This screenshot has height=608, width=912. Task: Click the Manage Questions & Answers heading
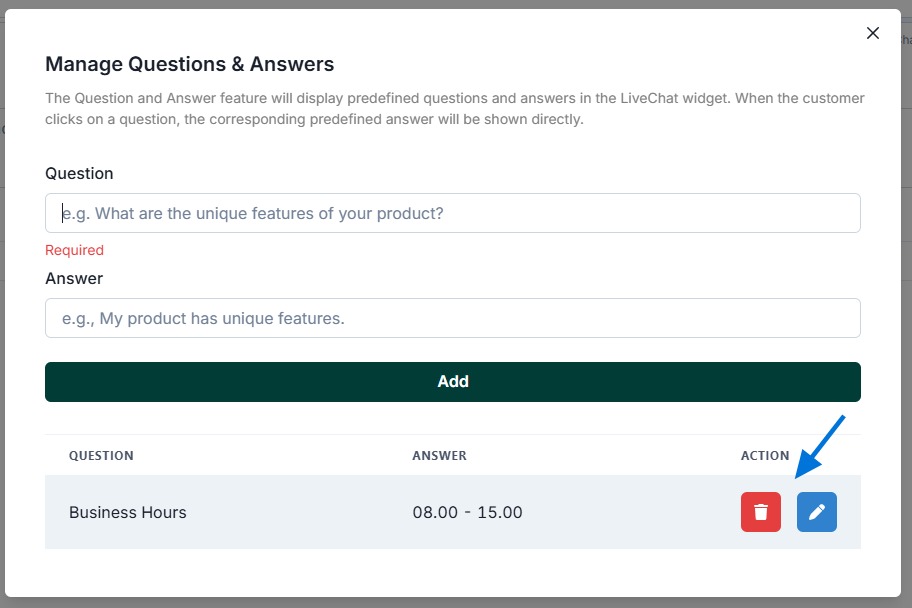click(189, 65)
